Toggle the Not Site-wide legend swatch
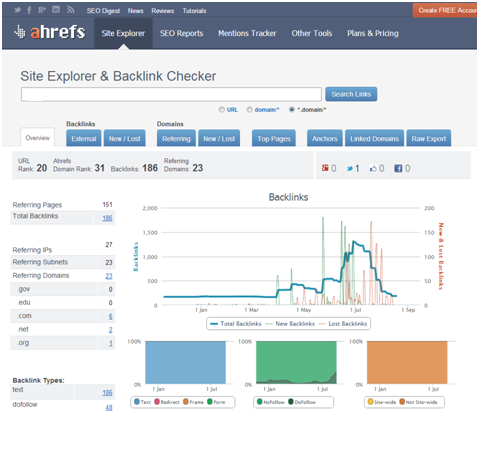The width and height of the screenshot is (479, 463). [402, 402]
